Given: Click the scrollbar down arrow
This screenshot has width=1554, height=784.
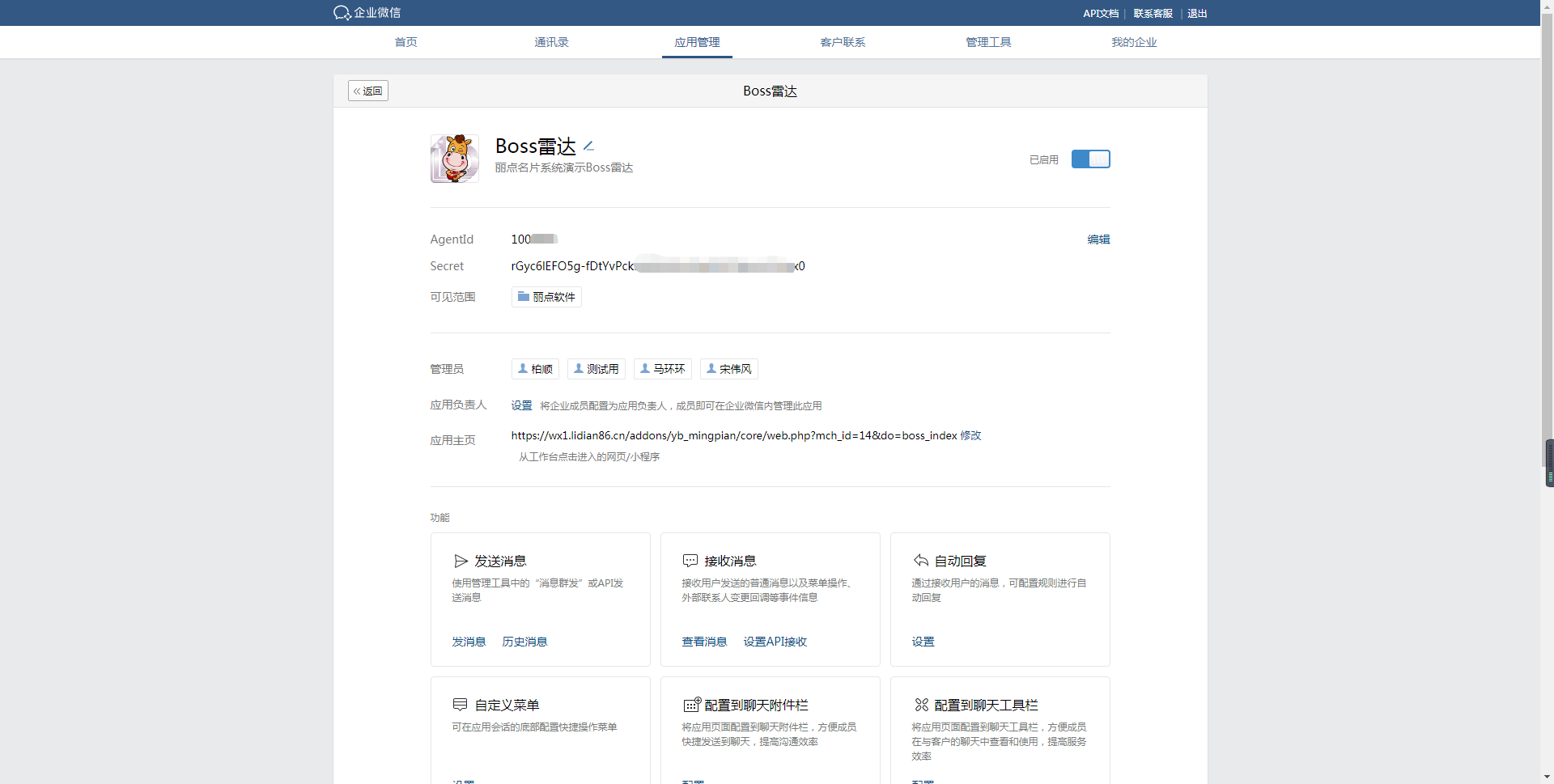Looking at the screenshot, I should [x=1548, y=778].
